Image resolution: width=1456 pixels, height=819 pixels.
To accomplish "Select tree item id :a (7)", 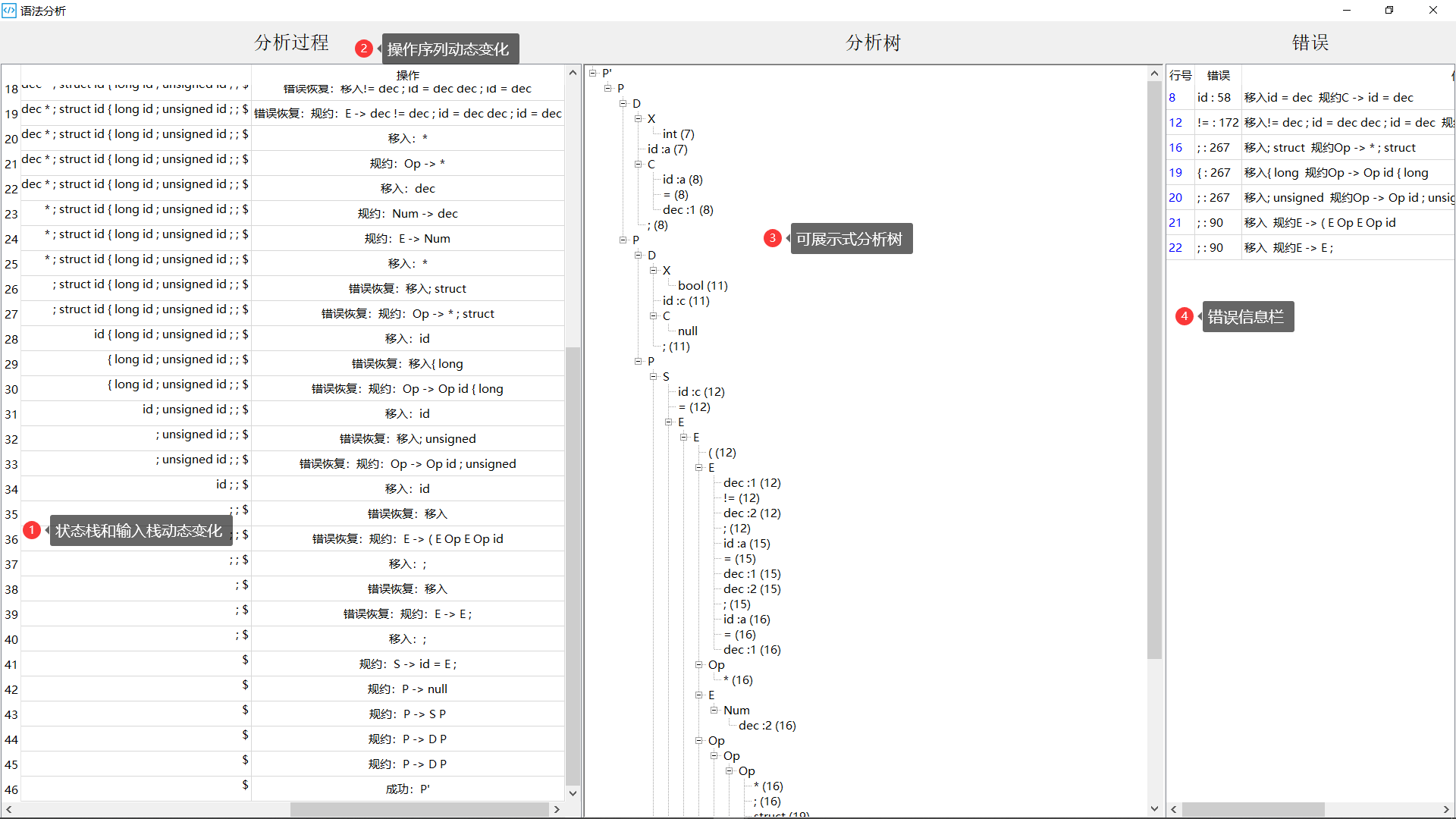I will (x=667, y=149).
